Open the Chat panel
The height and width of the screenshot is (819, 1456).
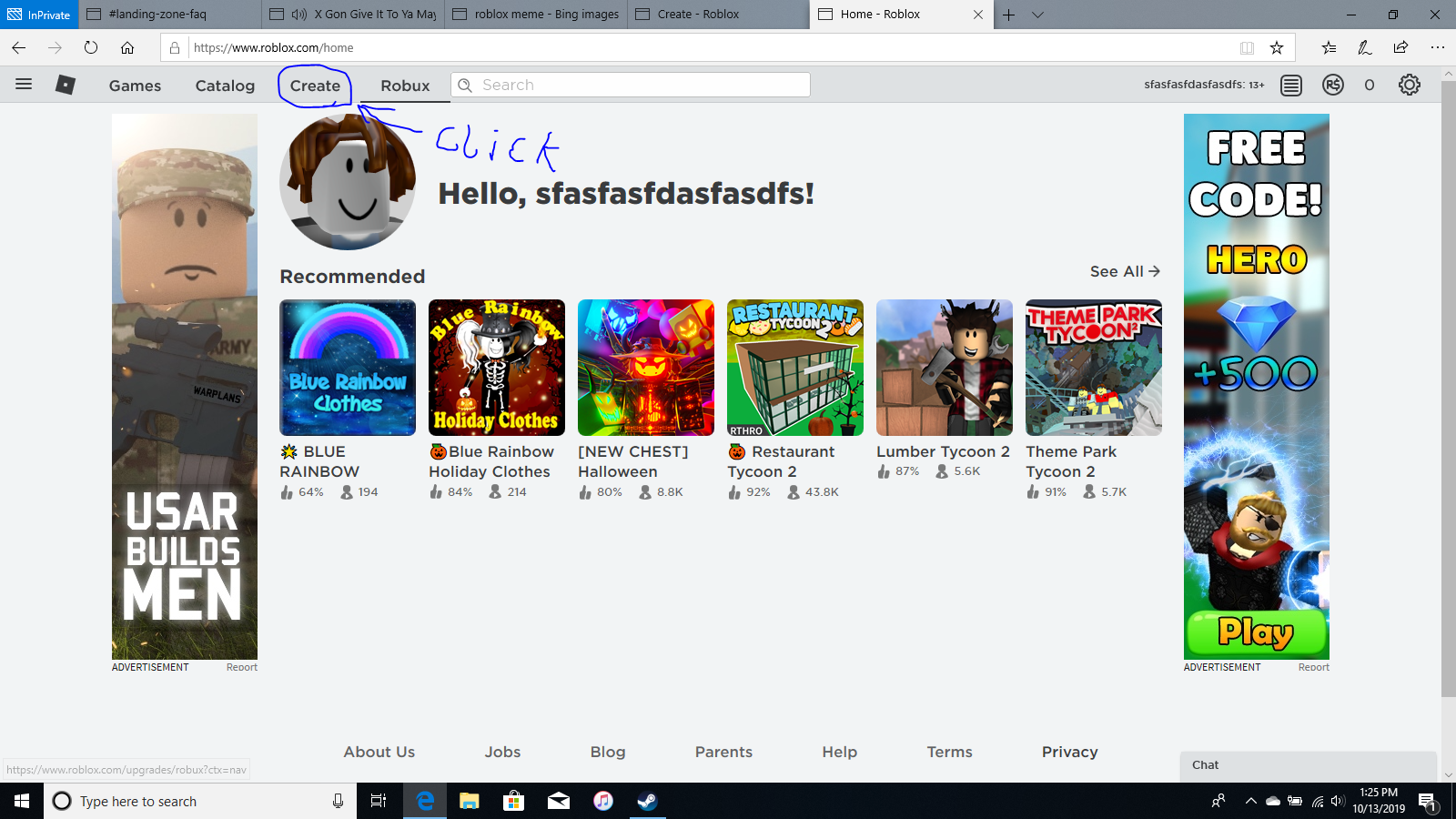point(1309,765)
